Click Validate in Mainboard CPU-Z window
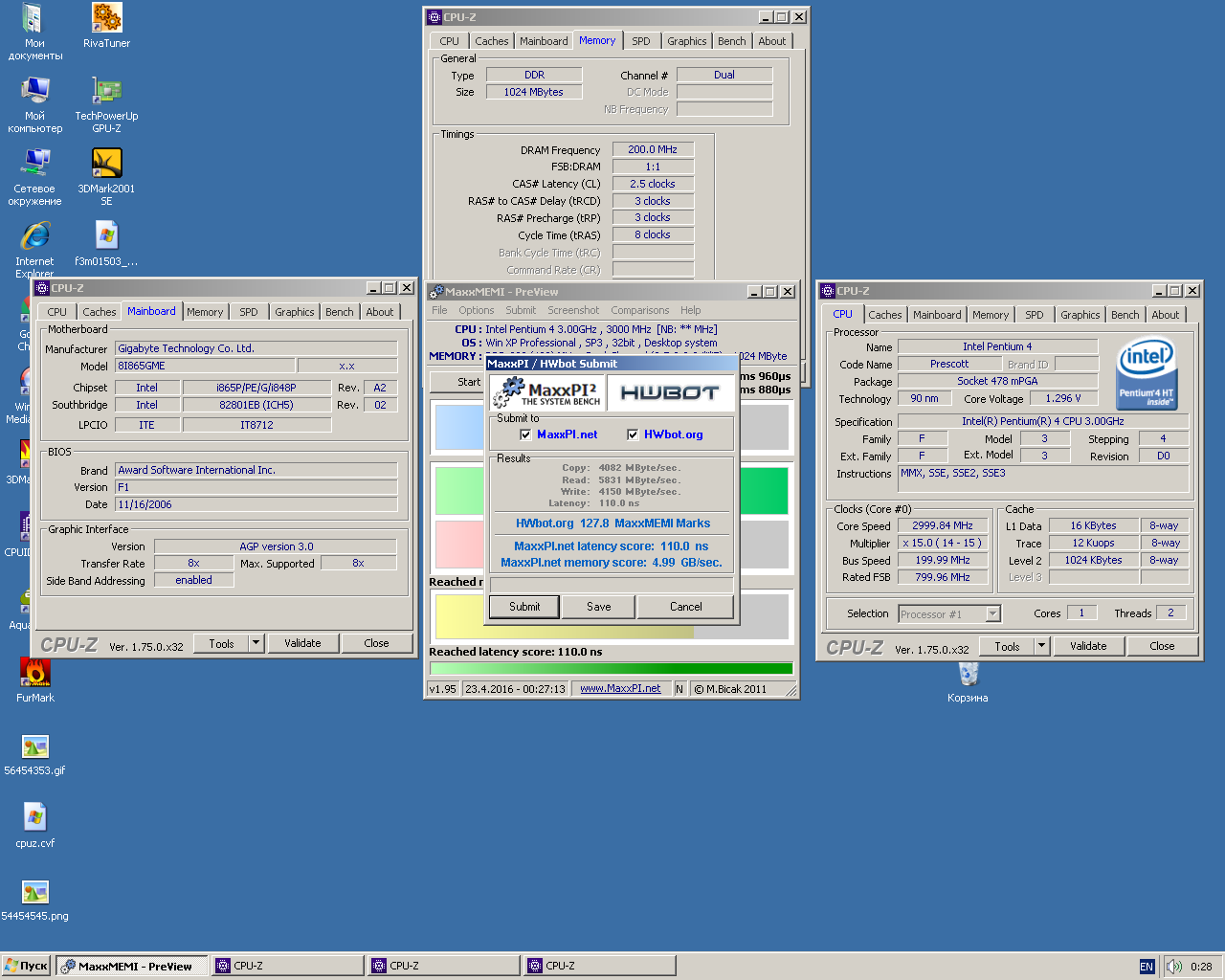 (302, 643)
